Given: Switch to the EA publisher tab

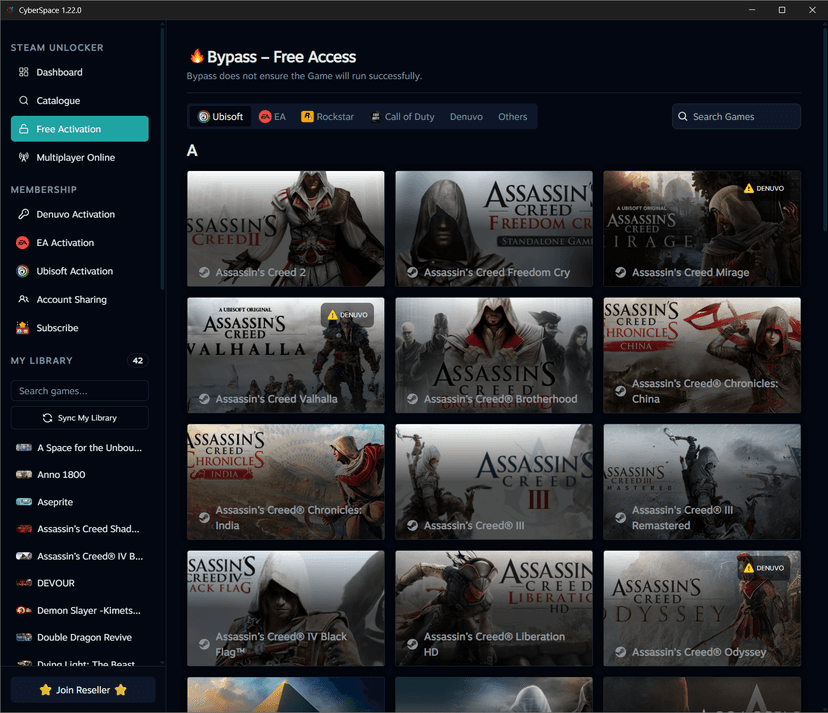Looking at the screenshot, I should coord(272,117).
